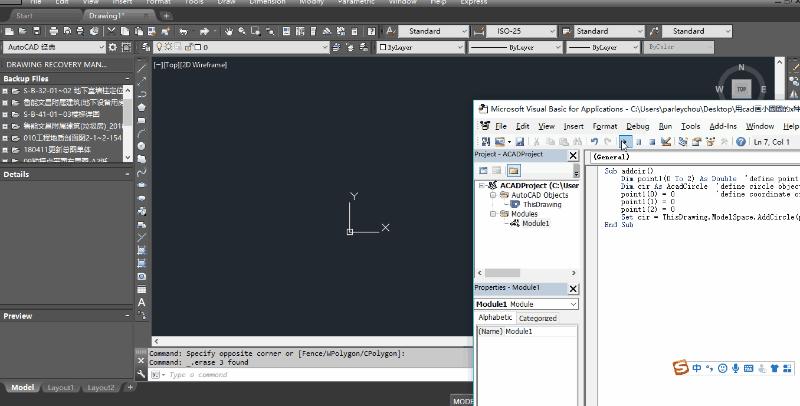Screen dimensions: 800x406
Task: Switch to the Layout1 tab
Action: [x=60, y=388]
